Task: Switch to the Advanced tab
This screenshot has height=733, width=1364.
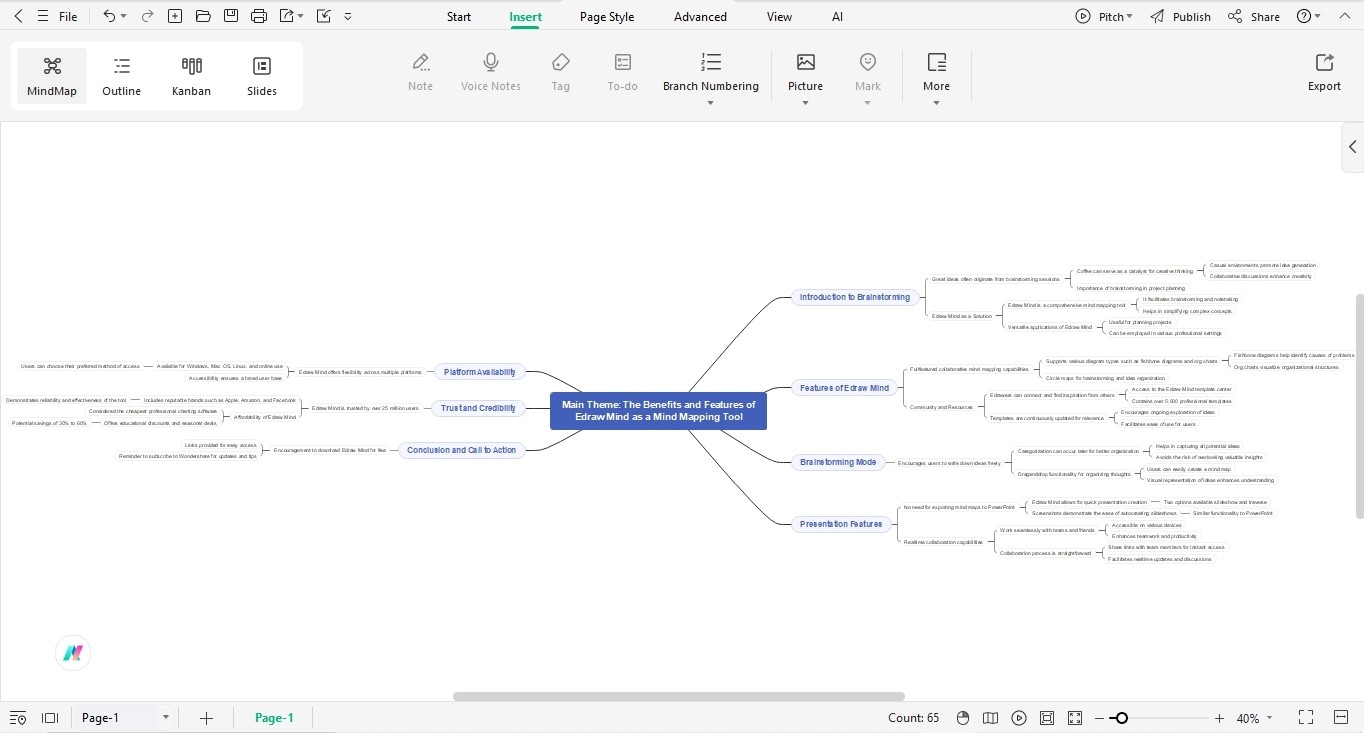Action: coord(700,16)
